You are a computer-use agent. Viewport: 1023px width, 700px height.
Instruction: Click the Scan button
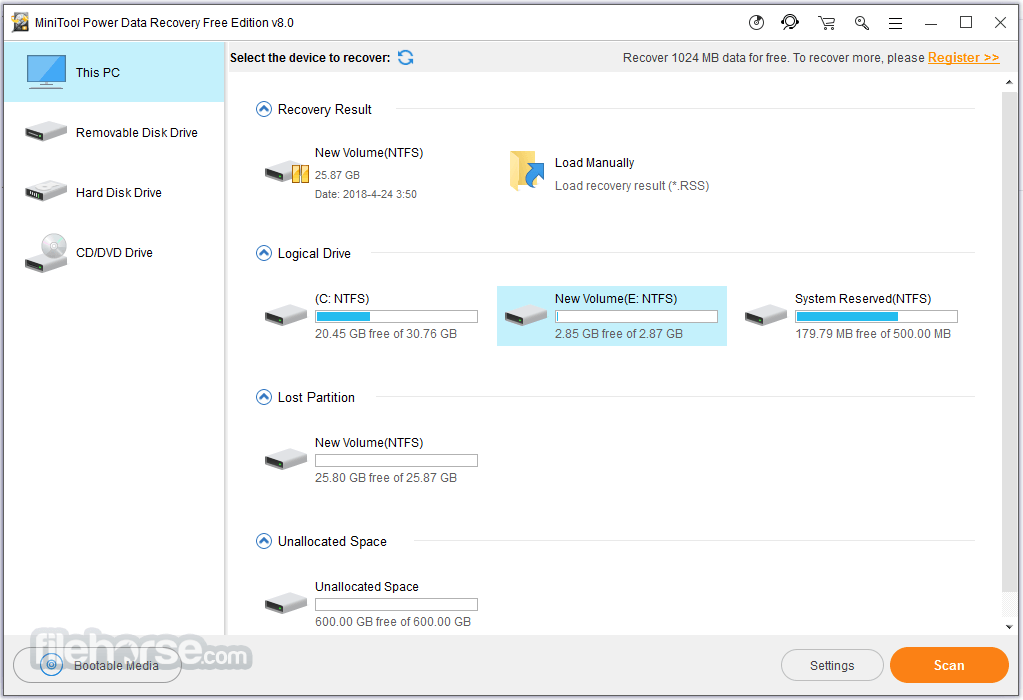[x=949, y=665]
